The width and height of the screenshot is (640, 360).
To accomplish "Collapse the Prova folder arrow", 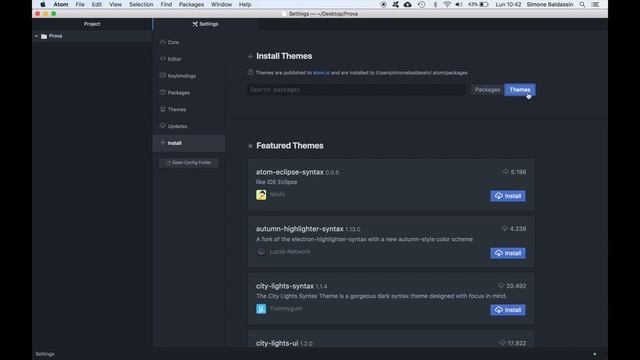I will coord(36,36).
